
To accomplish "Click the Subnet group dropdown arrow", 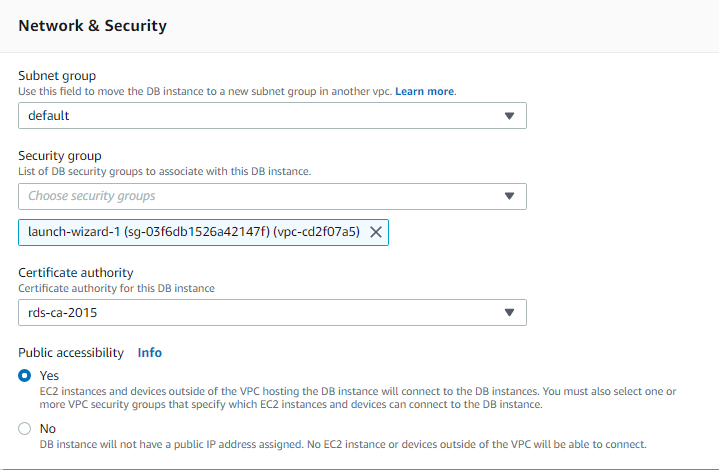I will coord(509,116).
